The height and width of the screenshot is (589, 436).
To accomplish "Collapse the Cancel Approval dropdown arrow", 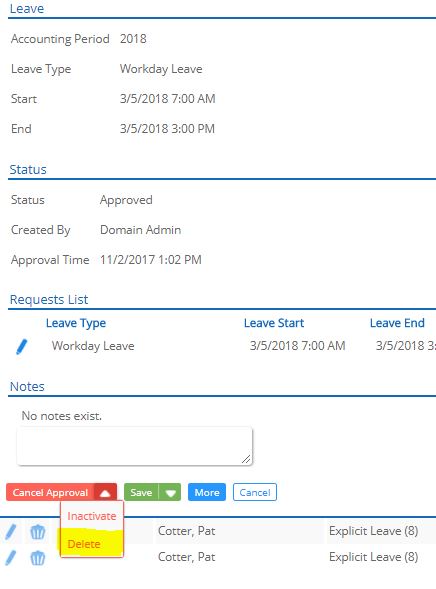I will tap(105, 492).
